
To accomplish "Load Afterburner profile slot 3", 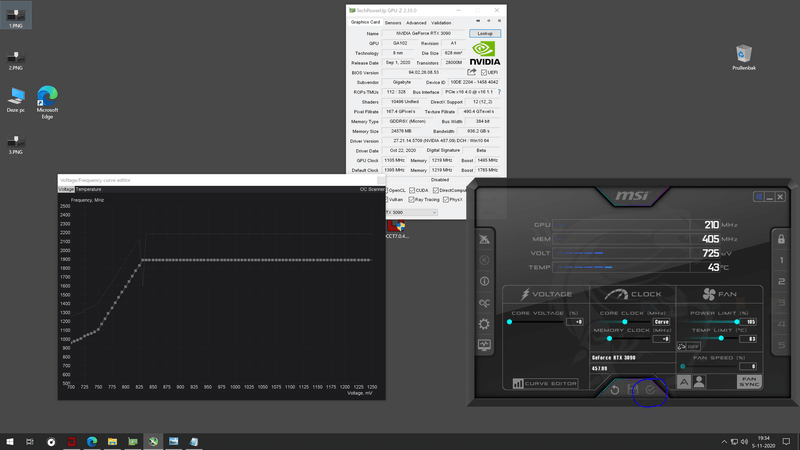I will (781, 303).
